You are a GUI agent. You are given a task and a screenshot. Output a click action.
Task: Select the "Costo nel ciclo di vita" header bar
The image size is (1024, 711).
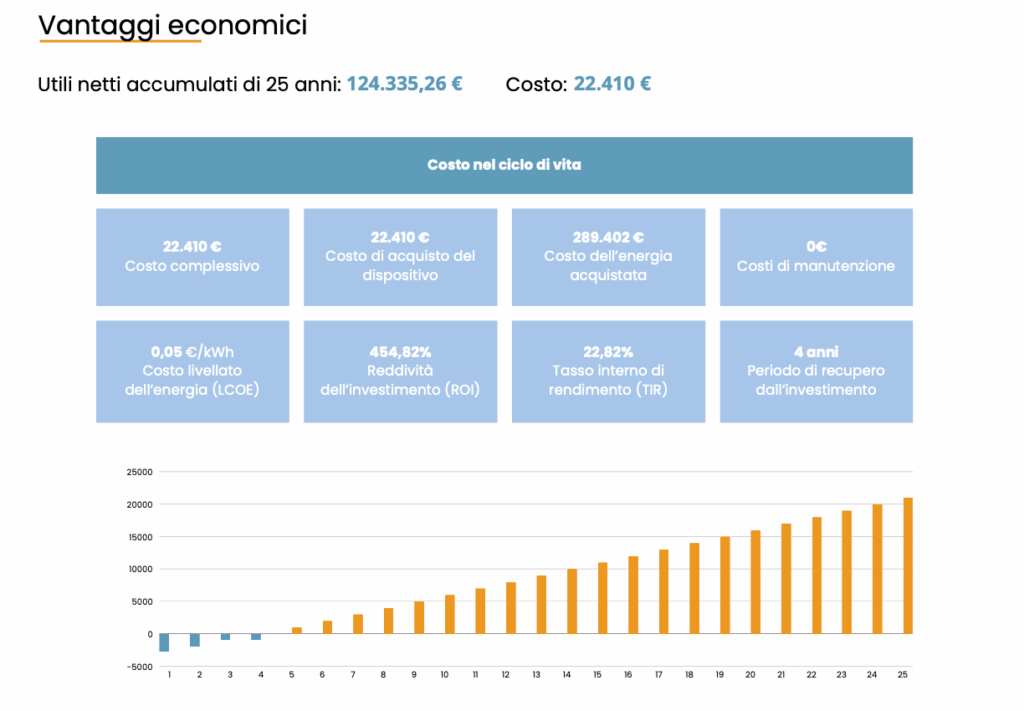click(x=504, y=165)
